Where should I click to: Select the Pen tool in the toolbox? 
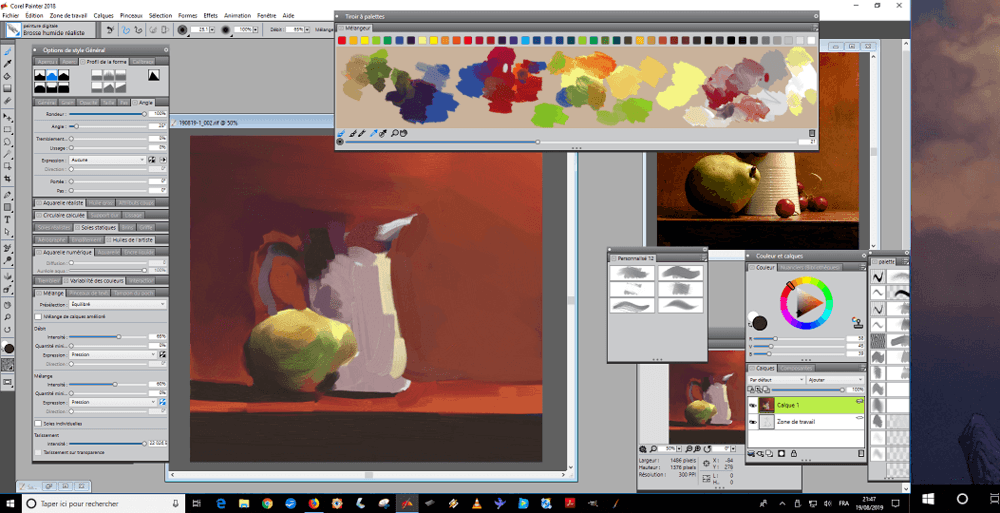pos(8,195)
